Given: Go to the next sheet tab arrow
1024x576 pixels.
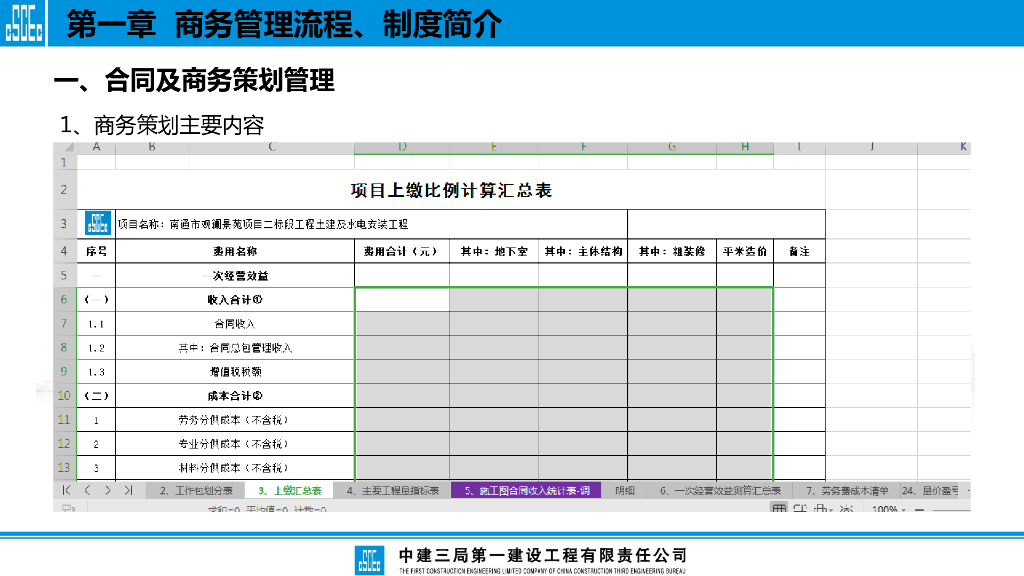Looking at the screenshot, I should click(x=107, y=490).
